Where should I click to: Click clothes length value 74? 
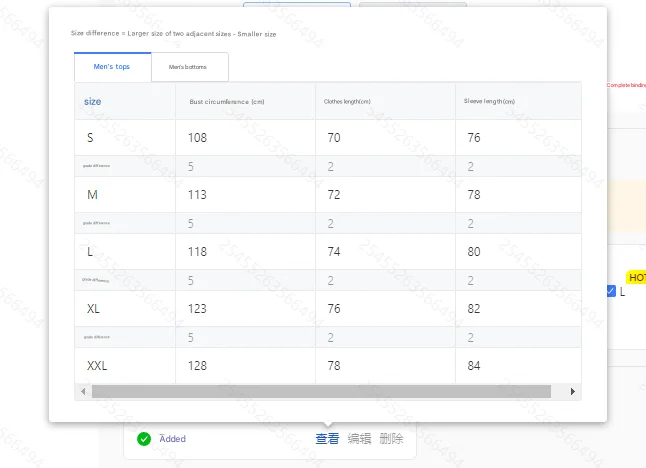(334, 252)
